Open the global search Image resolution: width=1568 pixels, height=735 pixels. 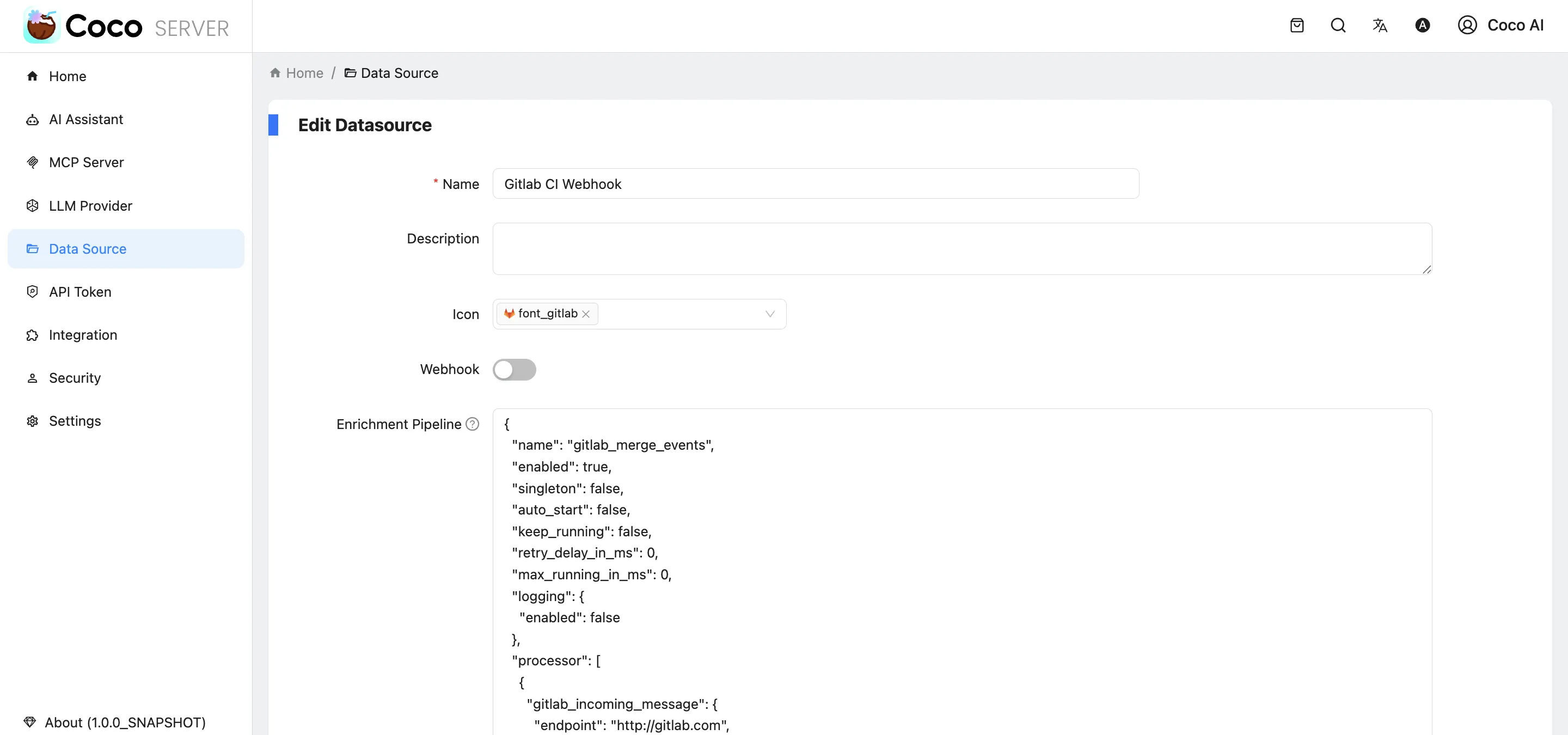tap(1339, 25)
